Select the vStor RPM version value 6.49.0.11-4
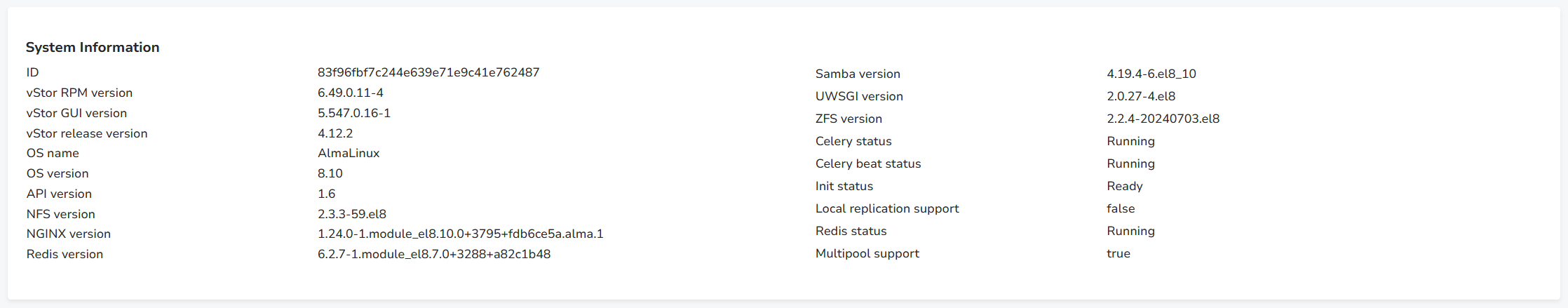This screenshot has height=308, width=1568. tap(350, 93)
